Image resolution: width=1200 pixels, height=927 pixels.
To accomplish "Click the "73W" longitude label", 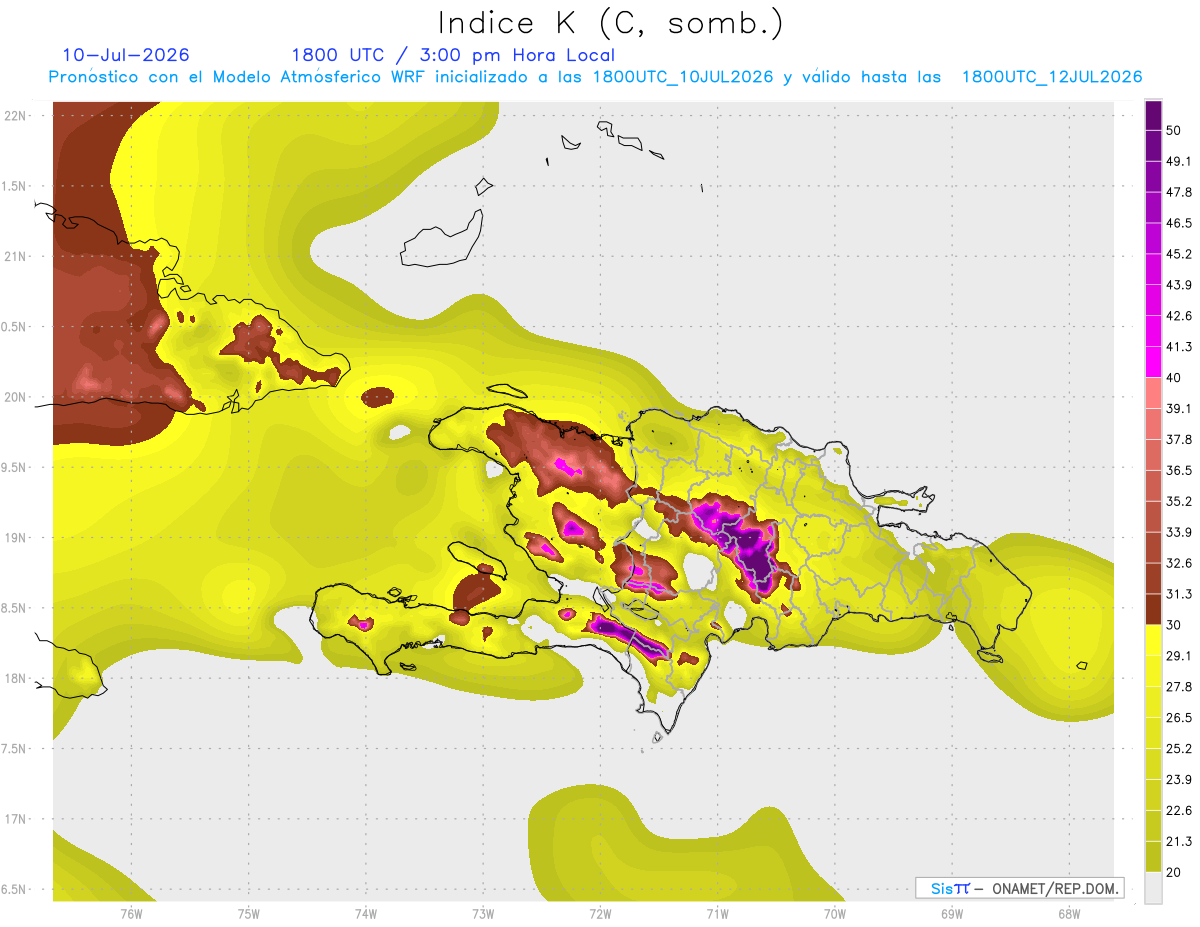I will click(483, 913).
